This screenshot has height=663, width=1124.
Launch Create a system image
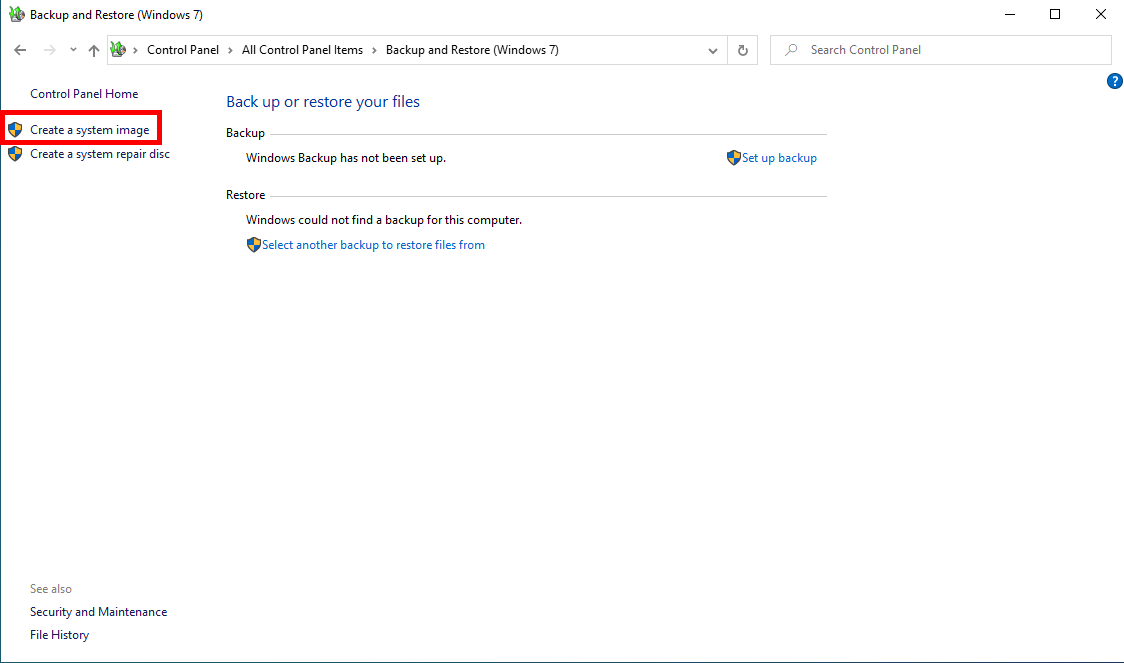(x=89, y=130)
